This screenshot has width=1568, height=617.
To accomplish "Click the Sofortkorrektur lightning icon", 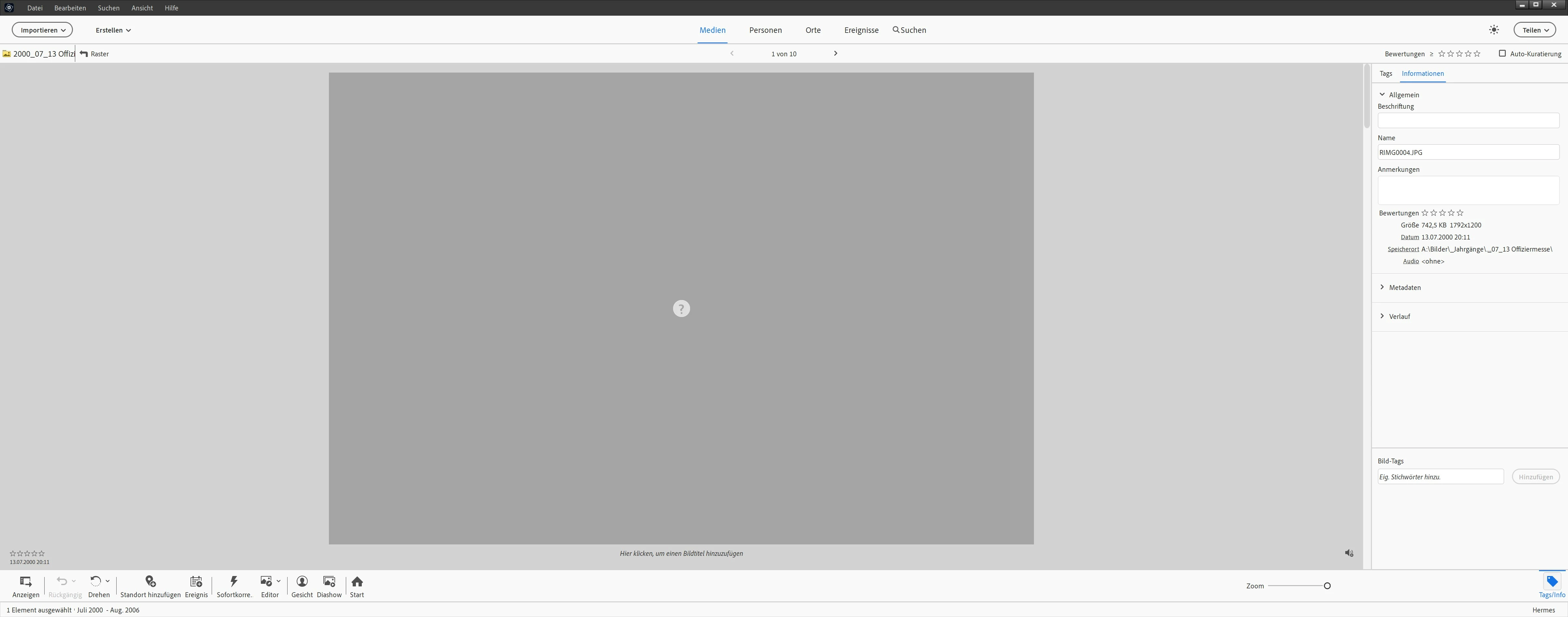I will tap(234, 582).
